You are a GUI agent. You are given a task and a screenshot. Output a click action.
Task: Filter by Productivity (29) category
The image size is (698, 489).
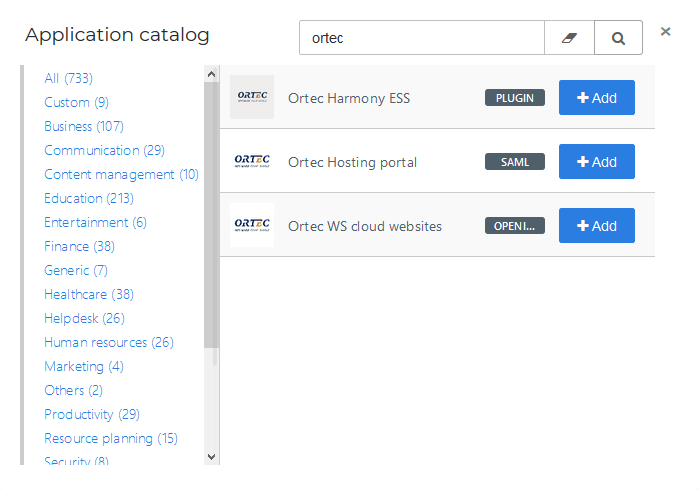[92, 415]
